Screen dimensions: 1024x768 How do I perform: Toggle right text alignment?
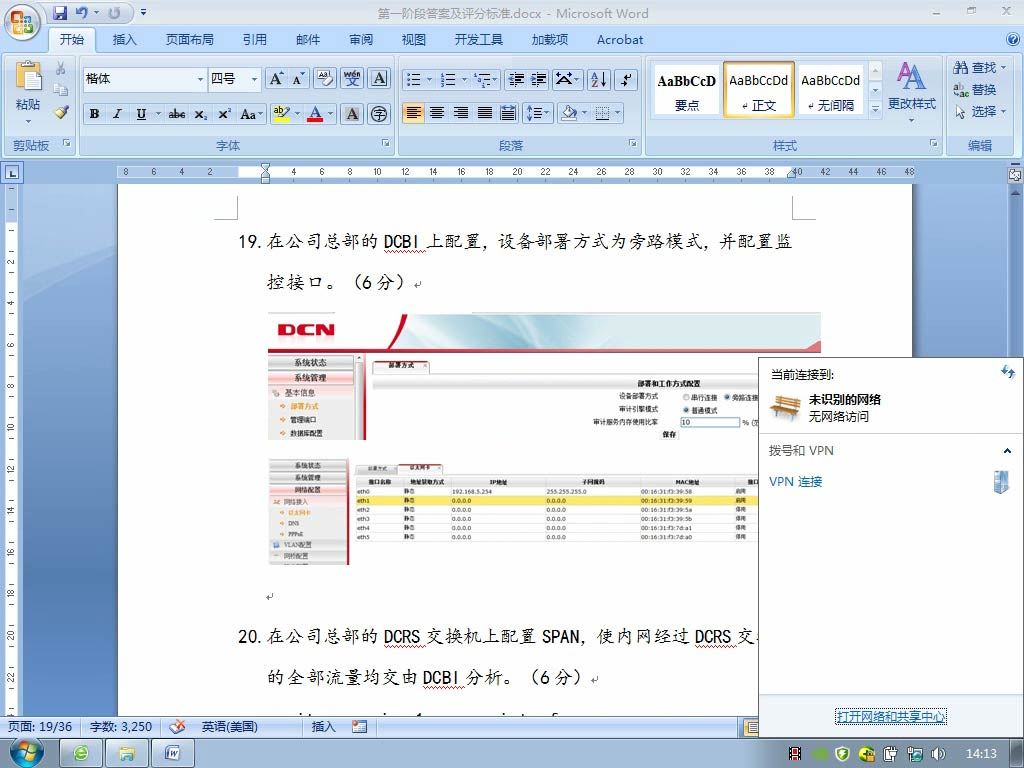(460, 113)
